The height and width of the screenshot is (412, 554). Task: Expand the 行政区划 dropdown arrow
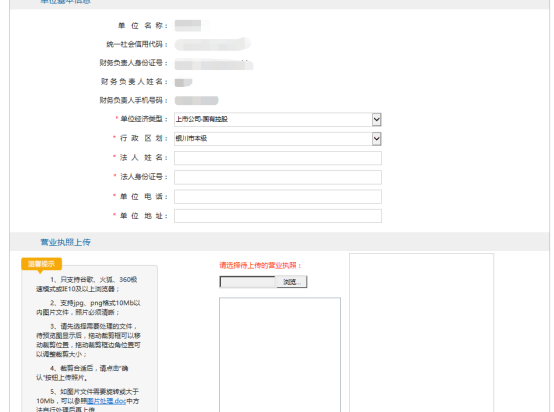(376, 139)
